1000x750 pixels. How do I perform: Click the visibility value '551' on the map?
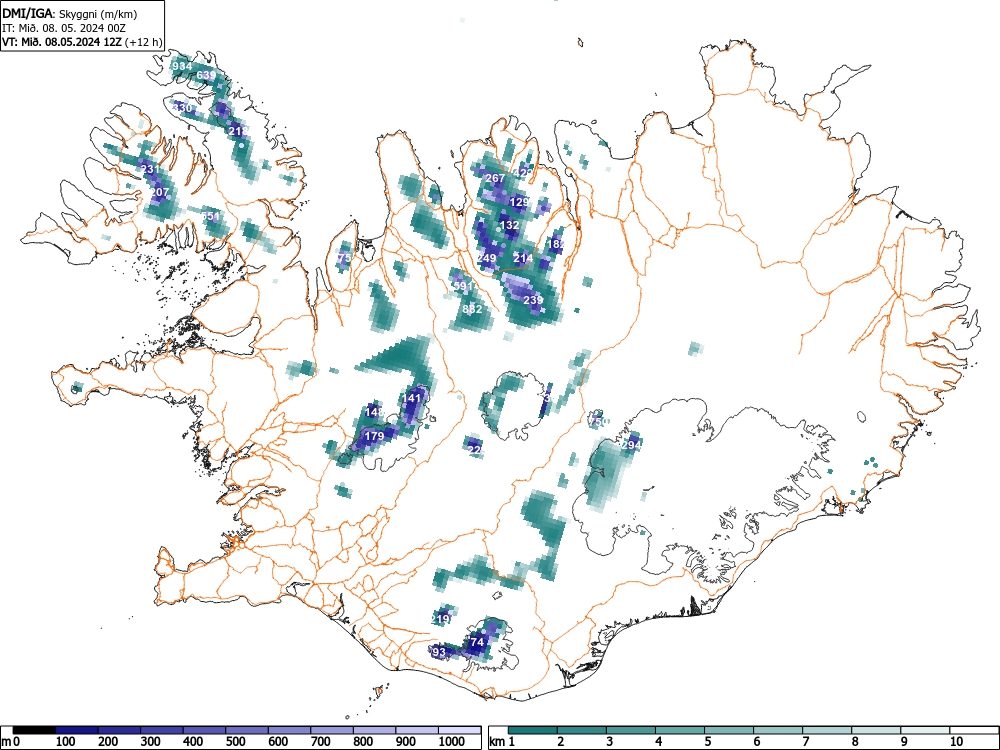tap(210, 216)
